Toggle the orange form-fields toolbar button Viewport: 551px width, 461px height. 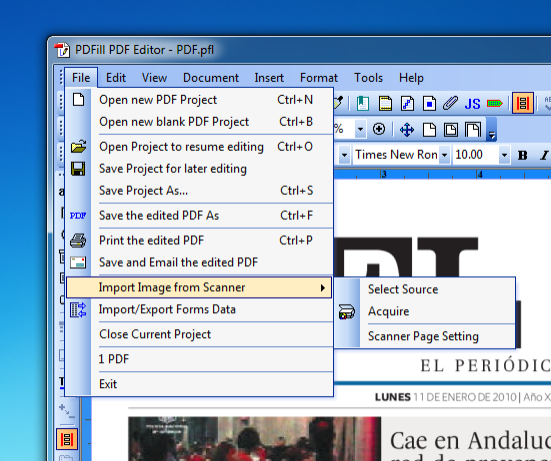pyautogui.click(x=523, y=103)
